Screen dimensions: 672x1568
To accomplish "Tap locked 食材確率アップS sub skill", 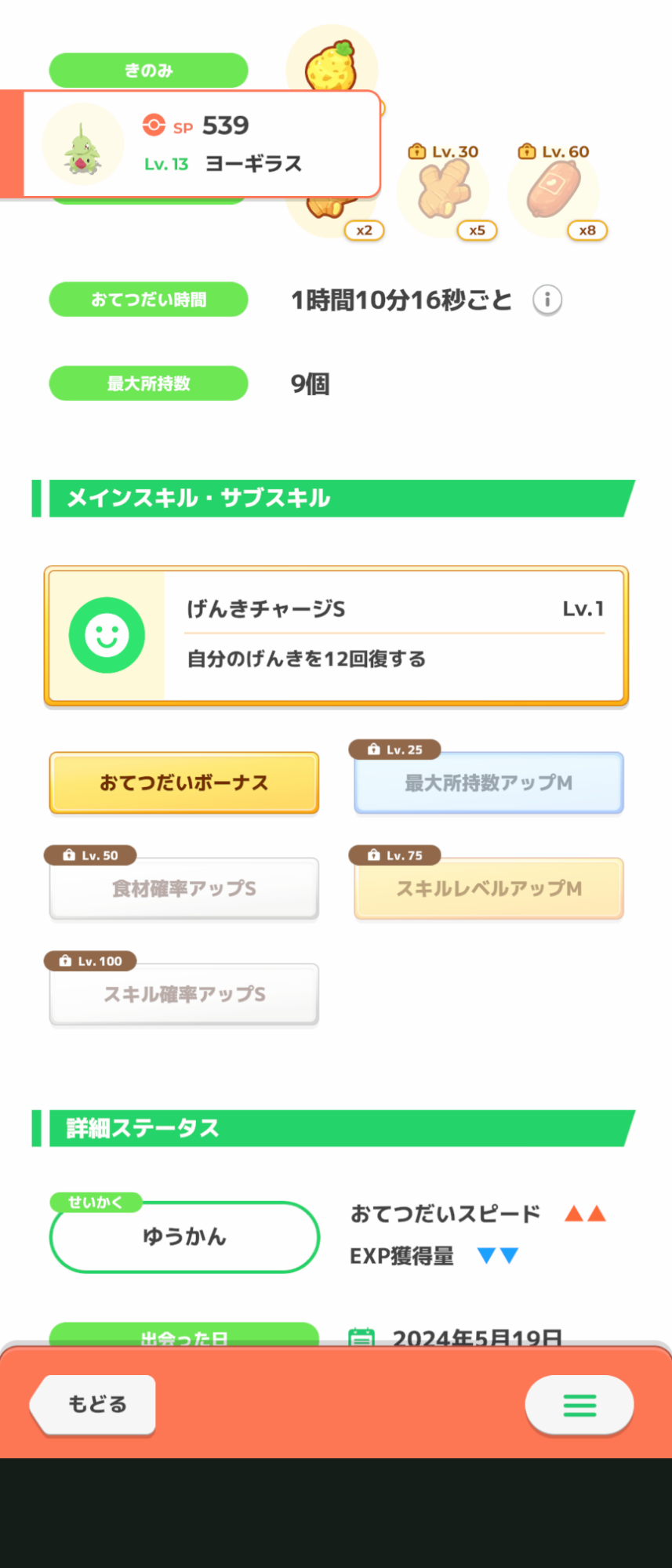I will point(184,888).
